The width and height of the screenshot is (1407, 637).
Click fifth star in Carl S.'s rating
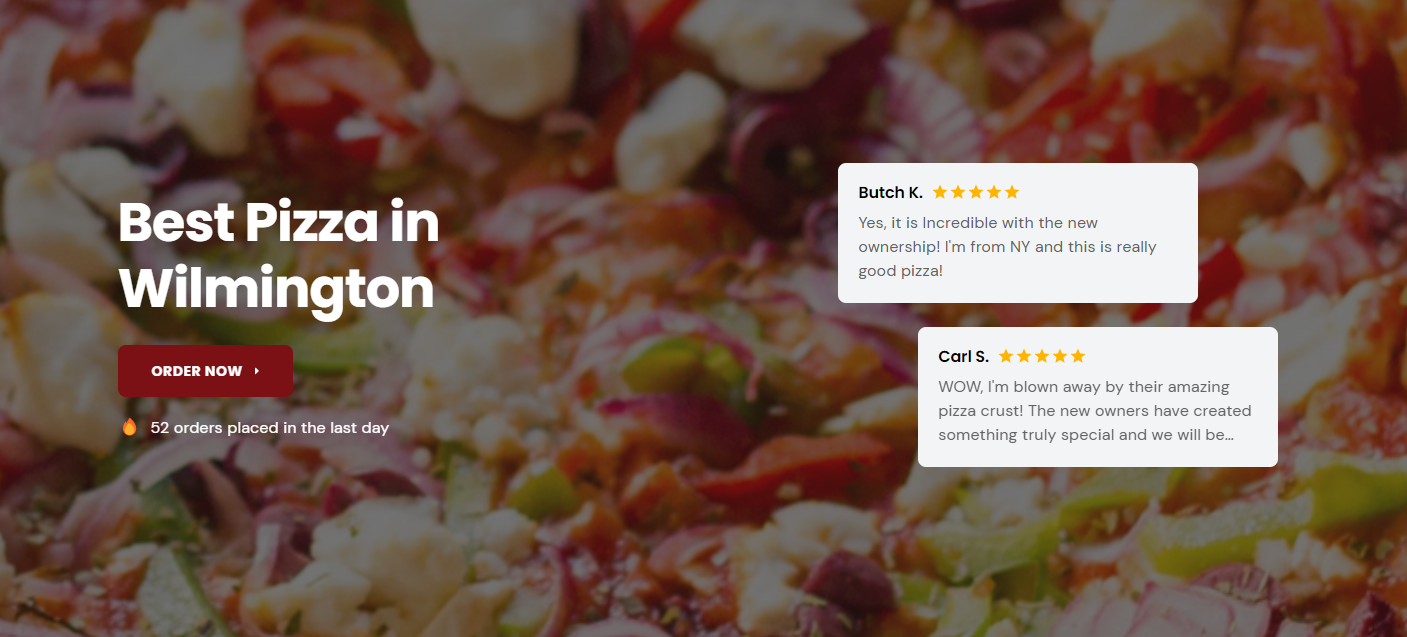(x=1078, y=356)
